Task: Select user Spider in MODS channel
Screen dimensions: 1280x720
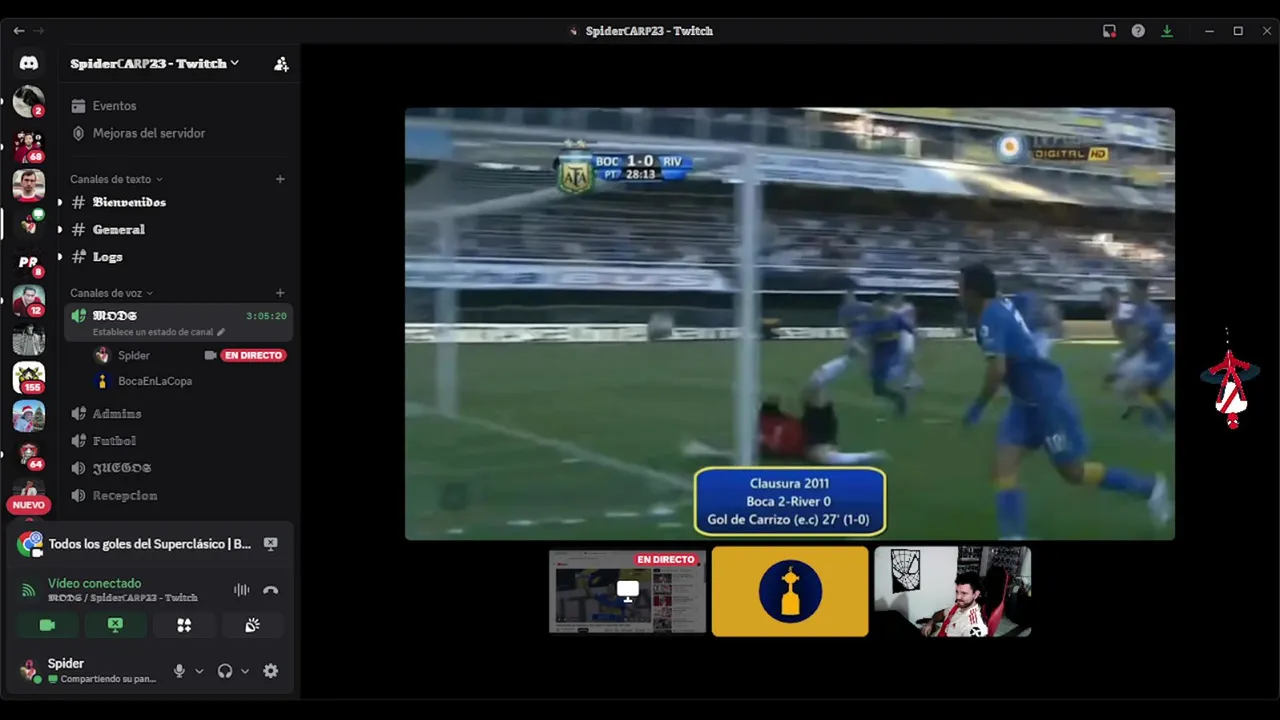Action: point(134,355)
